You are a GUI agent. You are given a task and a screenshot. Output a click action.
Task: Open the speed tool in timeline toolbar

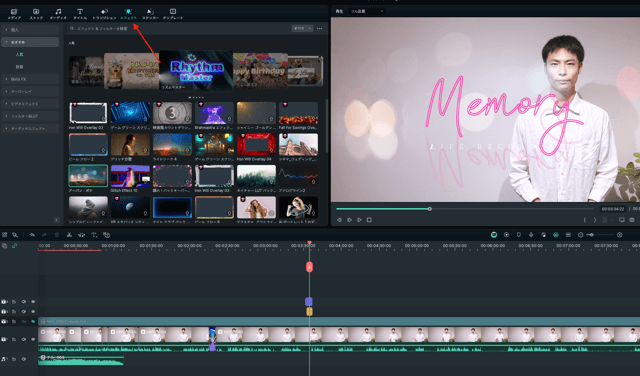click(x=82, y=235)
